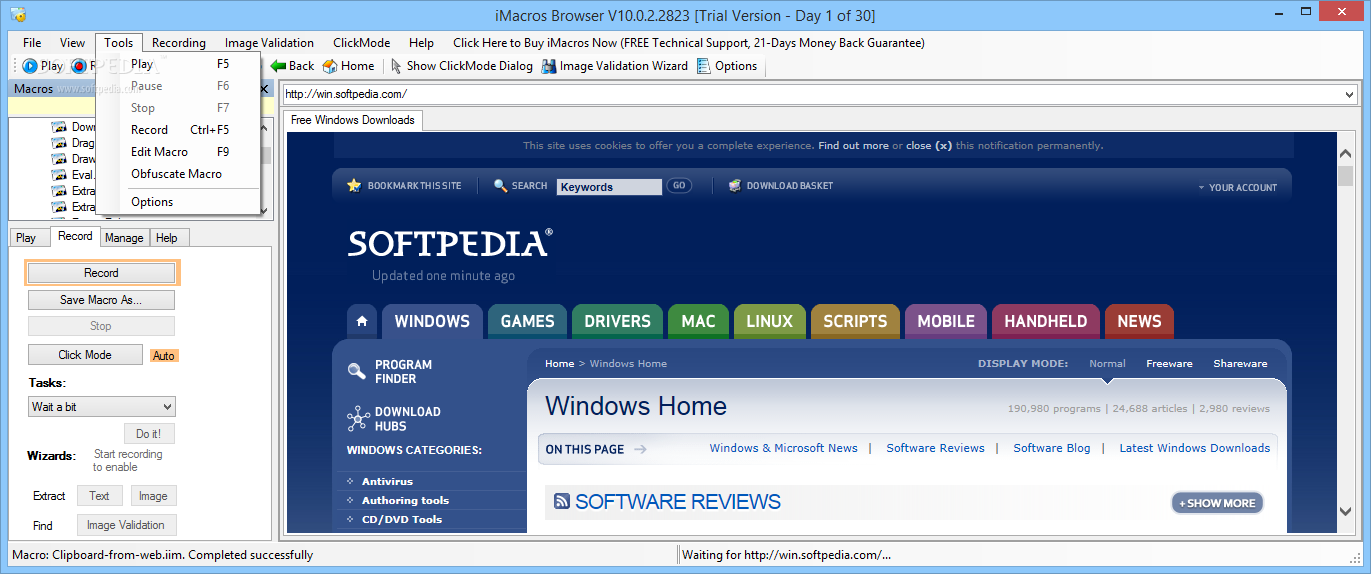Choose Play in the Tools menu

tap(180, 64)
